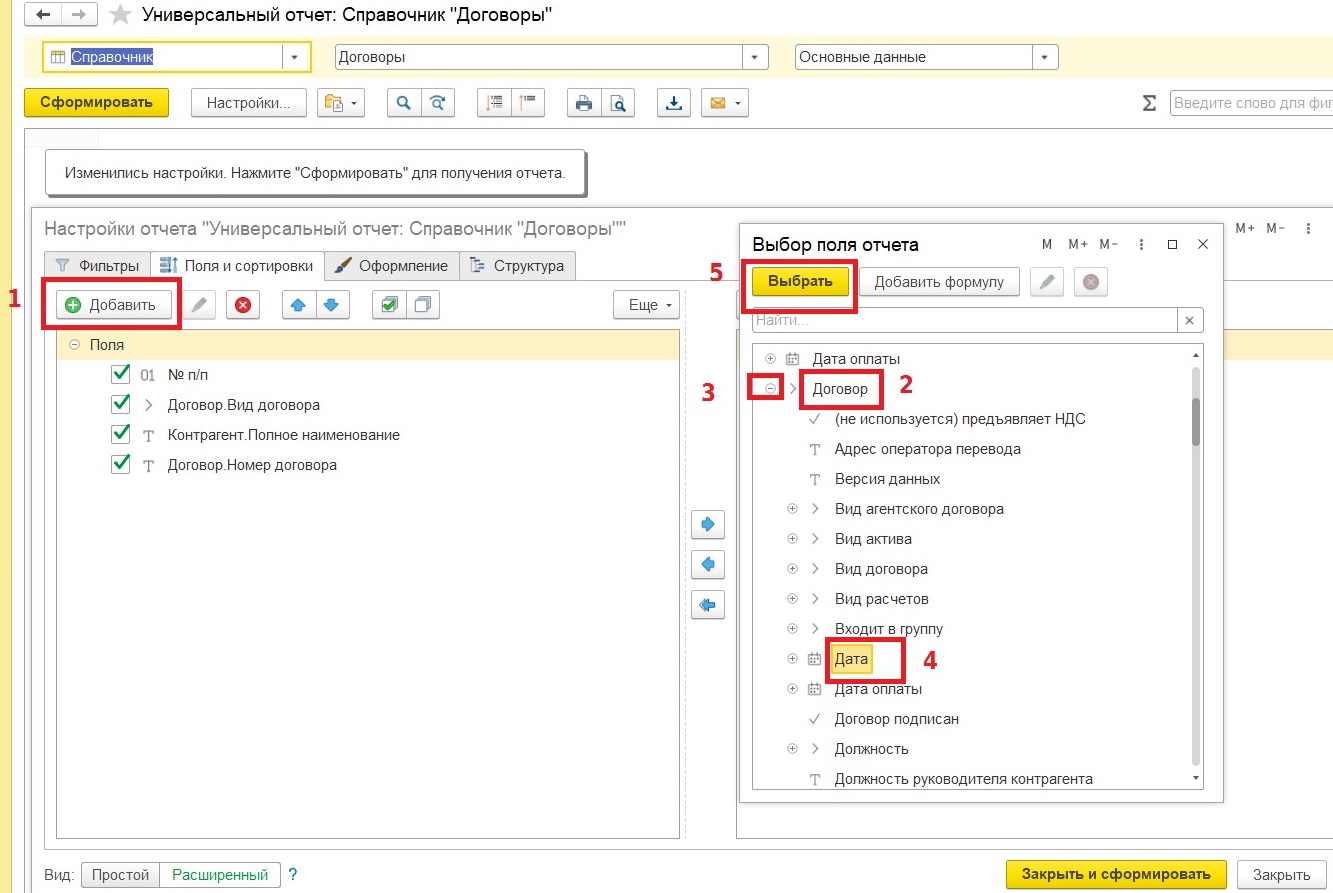
Task: Open the print preview icon
Action: [617, 103]
